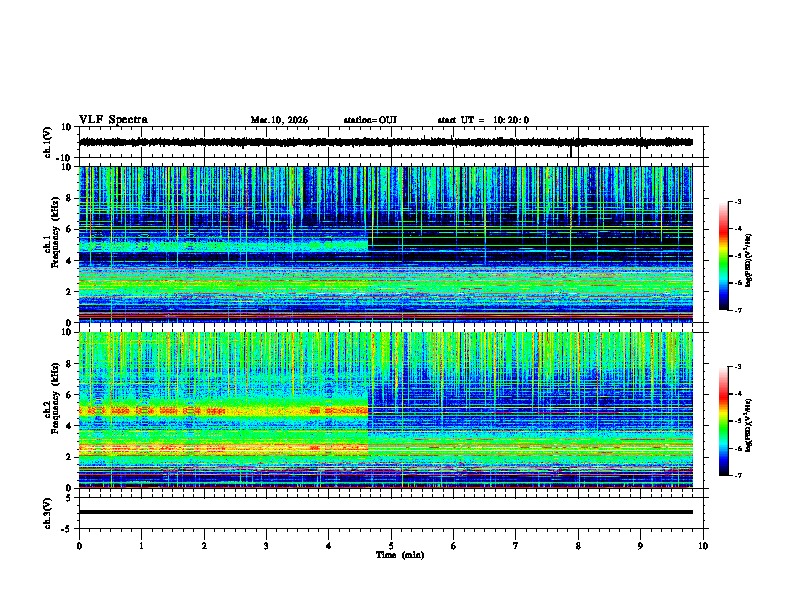Click time axis tick label 4
The width and height of the screenshot is (792, 612).
pos(329,546)
